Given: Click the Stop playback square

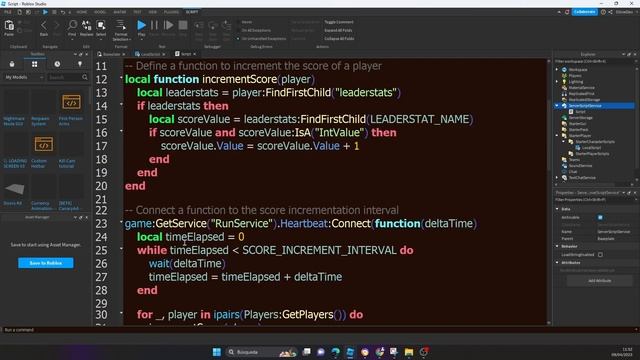Looking at the screenshot, I should click(183, 25).
